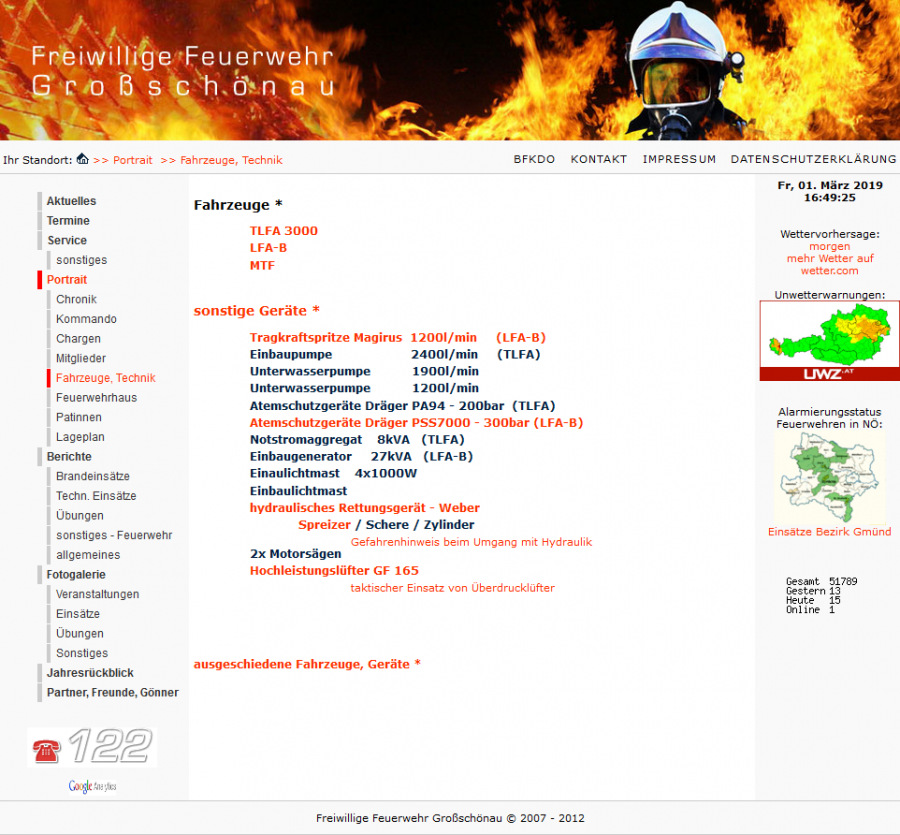Open Berichte in the sidebar
This screenshot has width=900, height=835.
pos(69,457)
